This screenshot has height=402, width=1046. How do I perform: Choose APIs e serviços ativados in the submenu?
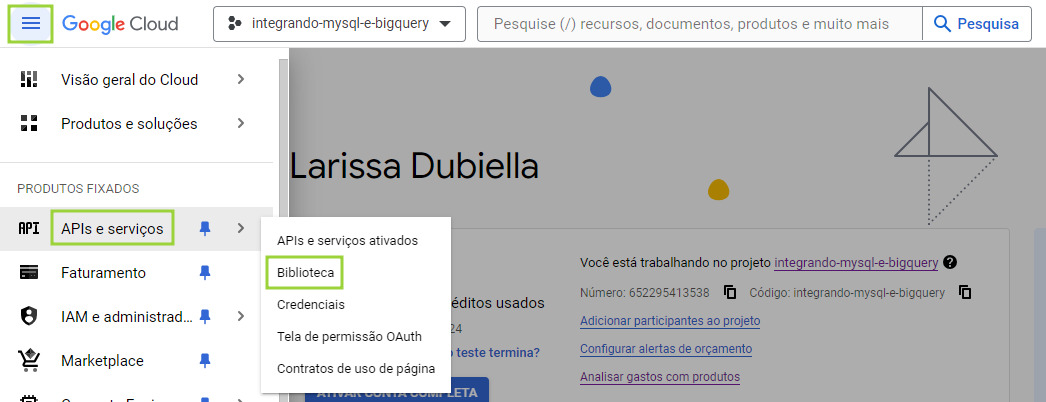click(x=348, y=240)
